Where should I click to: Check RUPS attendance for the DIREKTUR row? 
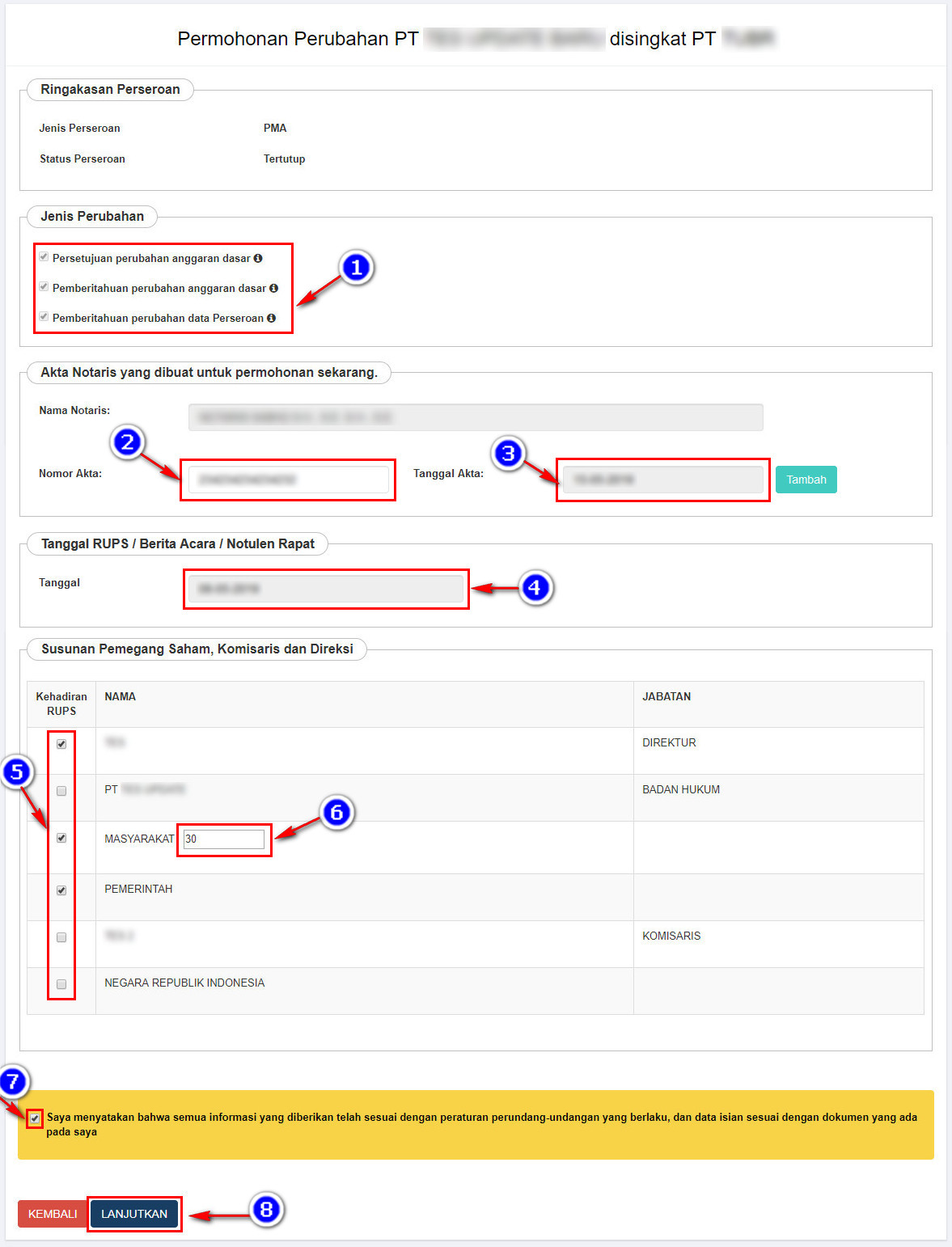(x=61, y=744)
